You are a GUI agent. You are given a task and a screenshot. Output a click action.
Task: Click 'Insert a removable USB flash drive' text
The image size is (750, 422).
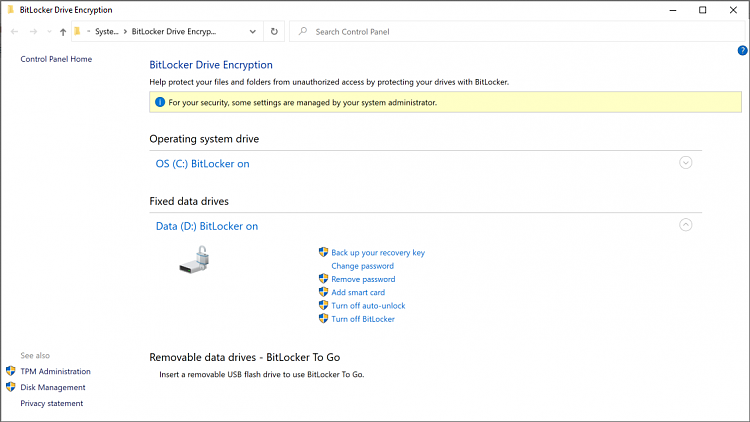[x=262, y=375]
